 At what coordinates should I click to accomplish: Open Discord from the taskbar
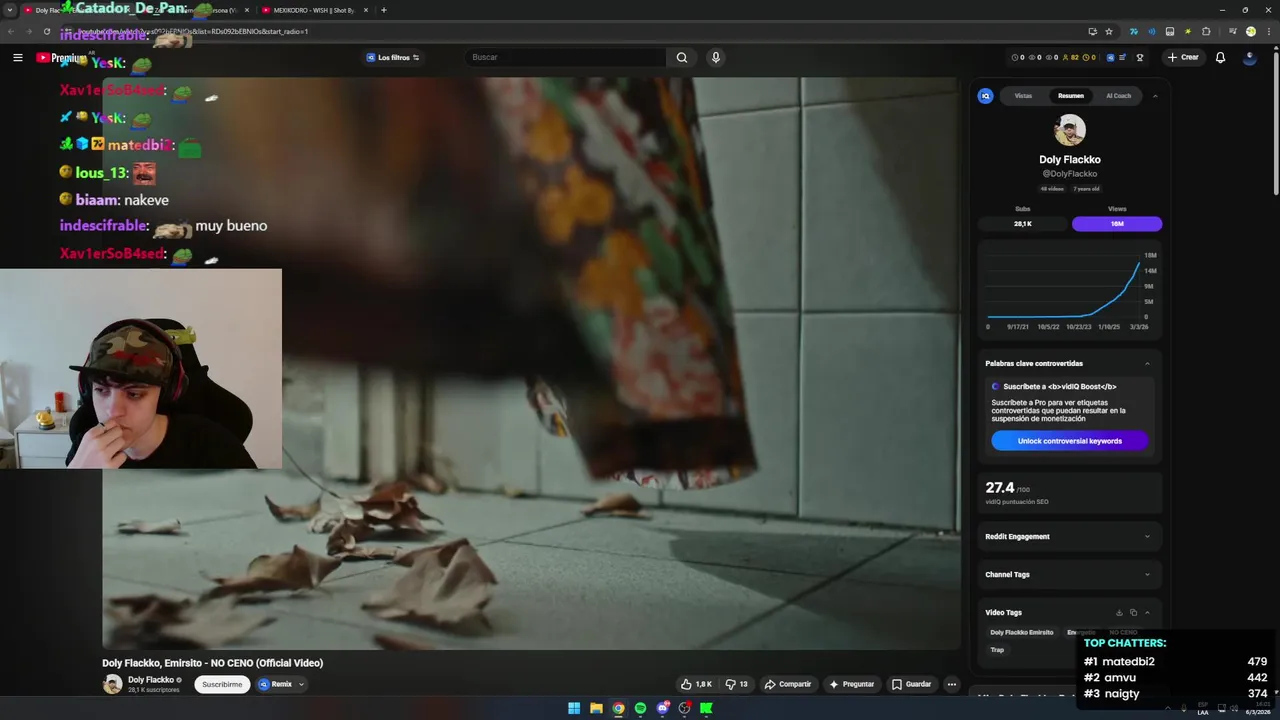tap(663, 708)
